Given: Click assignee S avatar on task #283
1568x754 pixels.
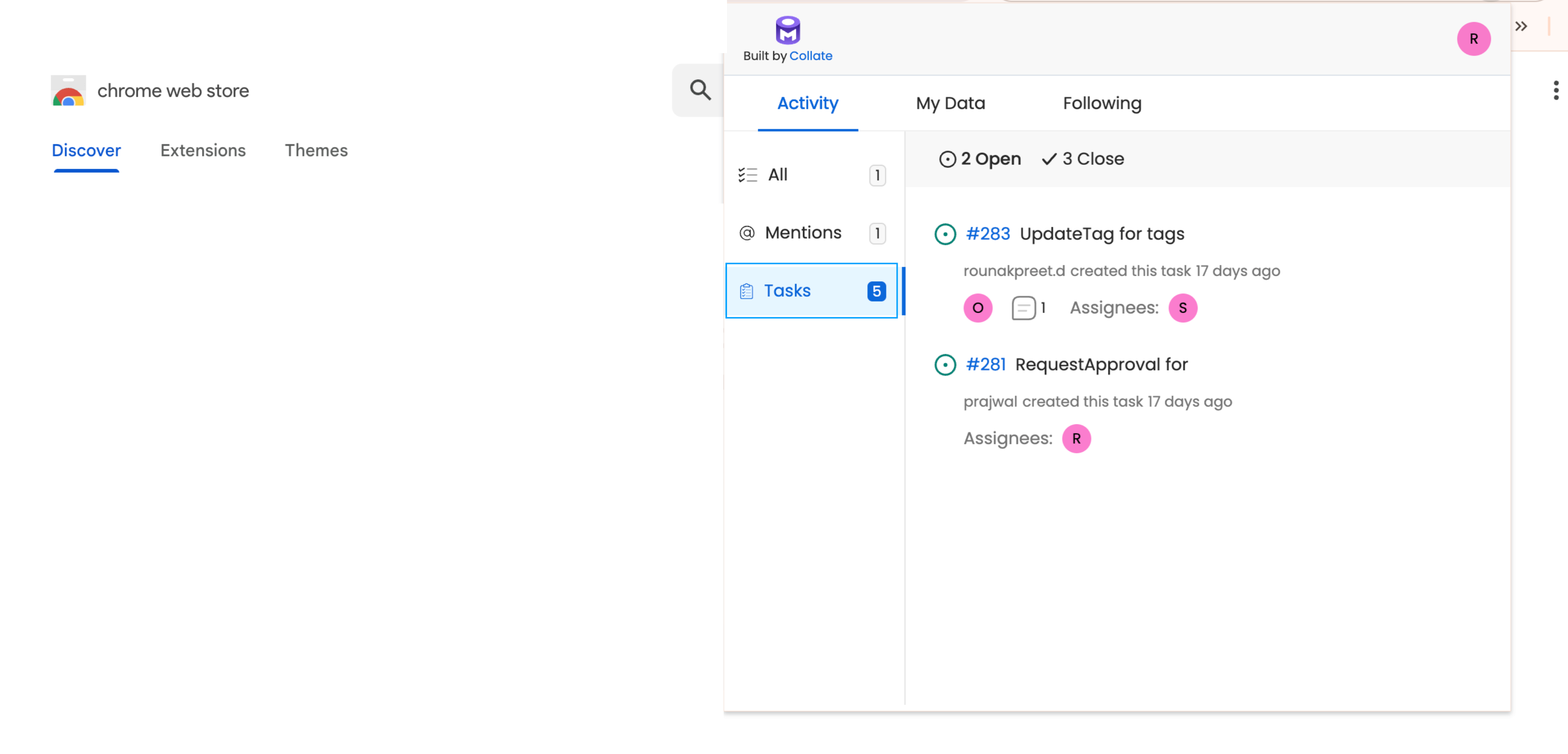Looking at the screenshot, I should 1182,308.
